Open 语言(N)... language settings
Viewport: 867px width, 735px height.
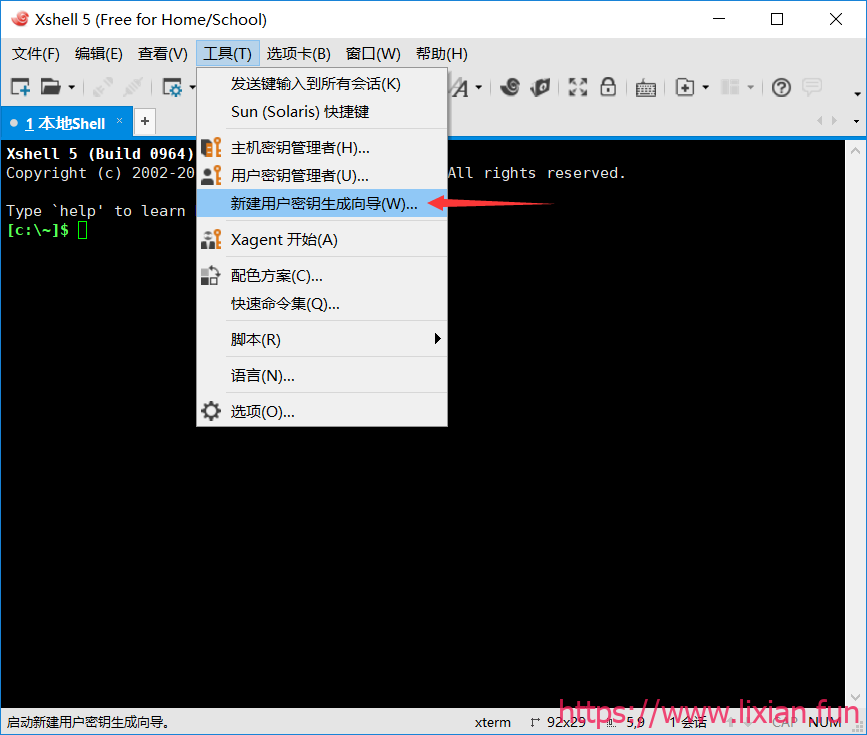point(322,376)
